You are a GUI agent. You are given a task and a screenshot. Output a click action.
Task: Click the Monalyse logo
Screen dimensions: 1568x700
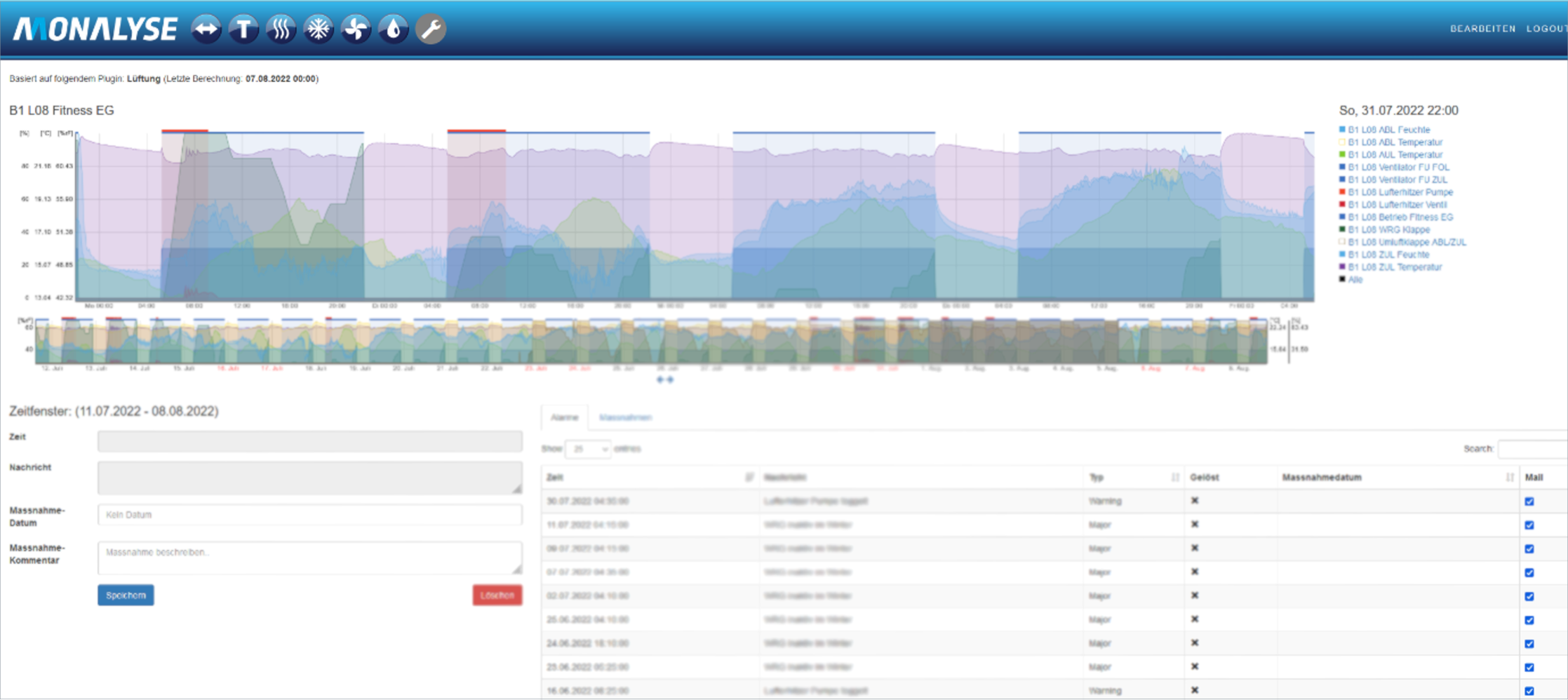(95, 29)
